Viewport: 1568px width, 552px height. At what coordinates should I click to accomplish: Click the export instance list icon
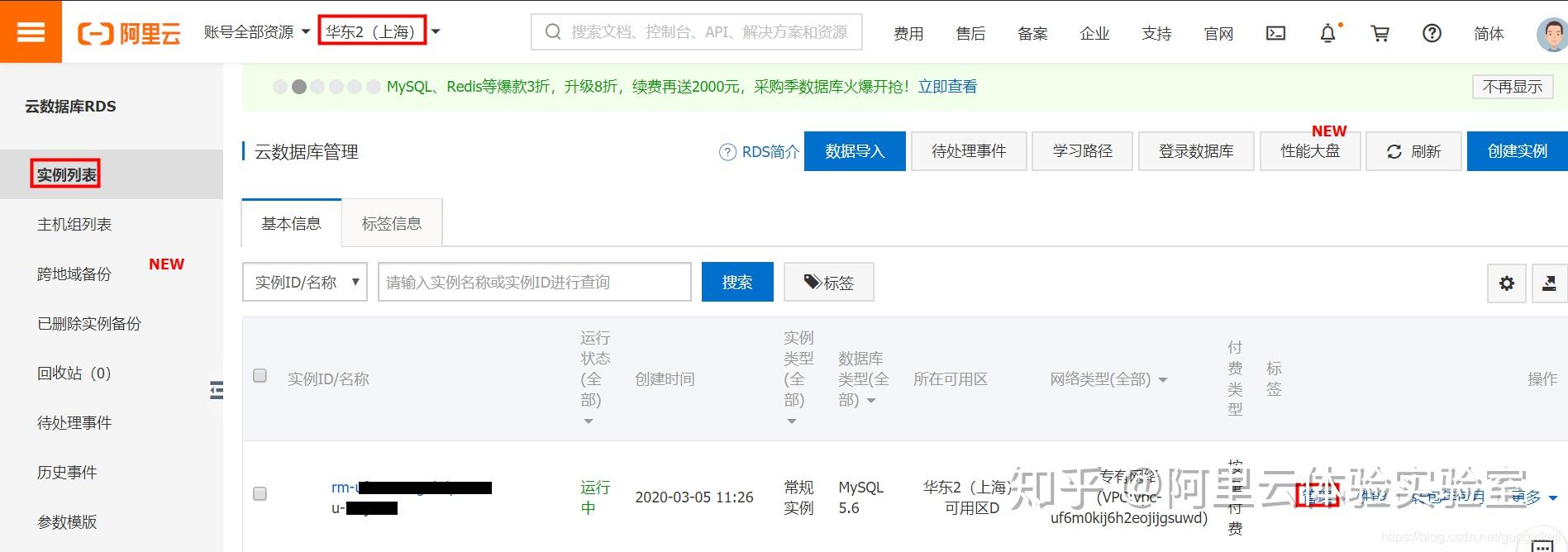click(1549, 283)
